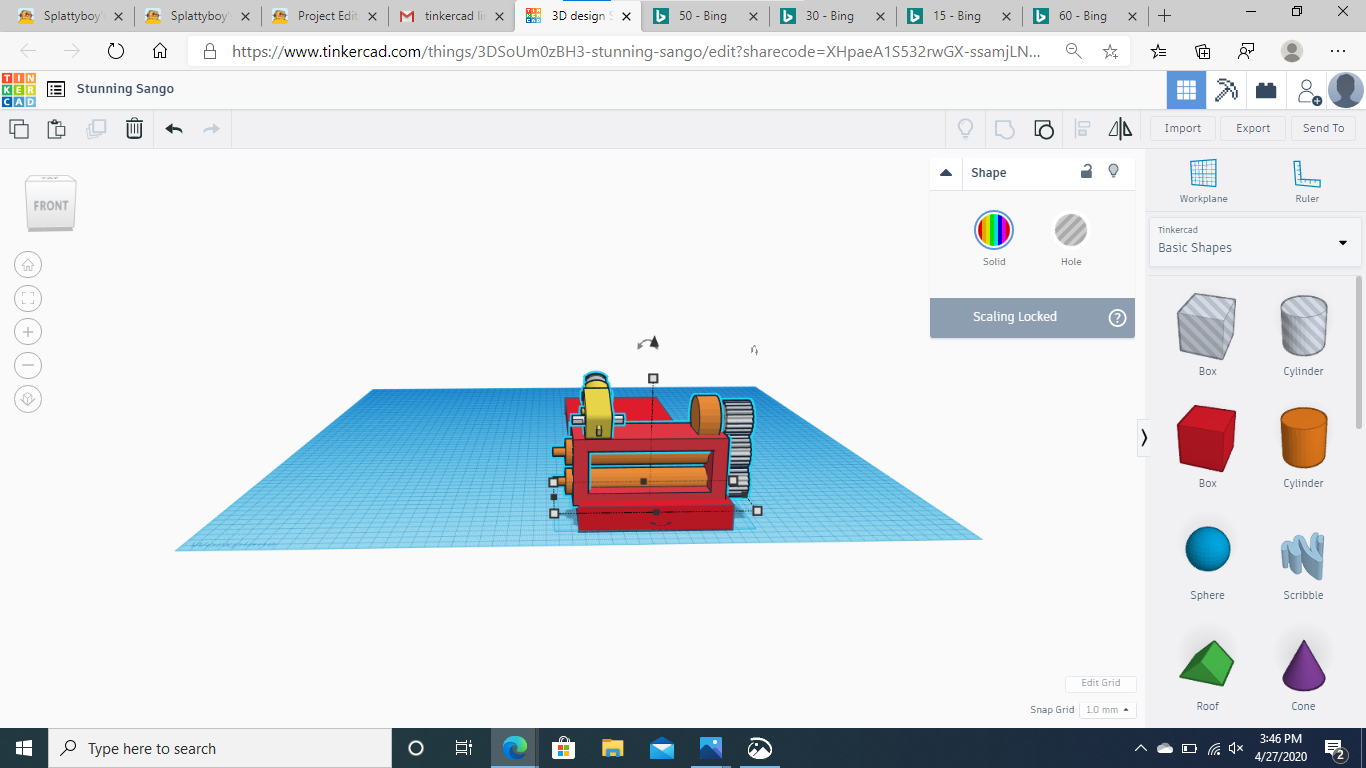Click the Show All lightbulb icon

[x=965, y=128]
